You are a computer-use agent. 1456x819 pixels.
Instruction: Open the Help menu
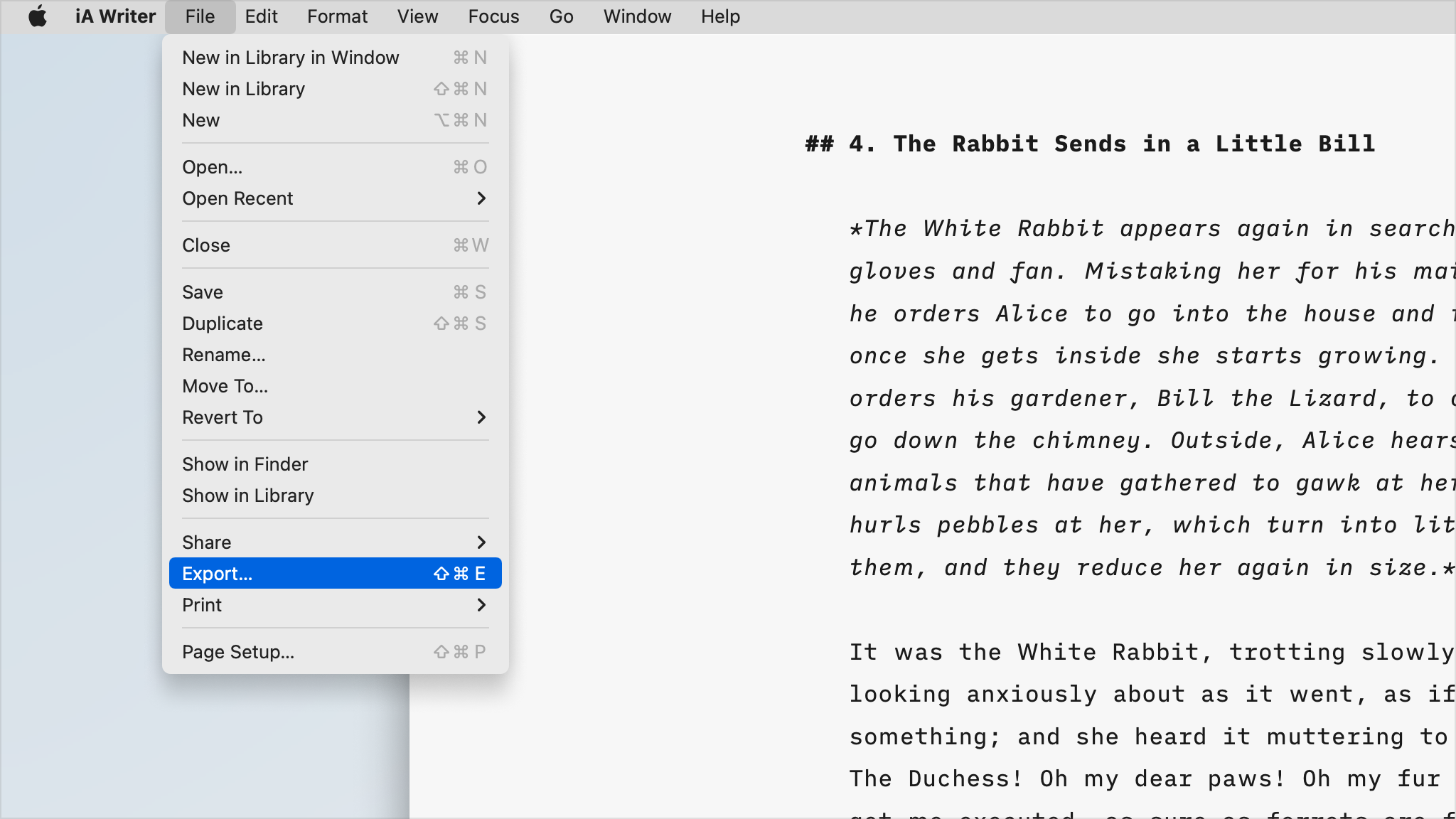click(x=720, y=16)
